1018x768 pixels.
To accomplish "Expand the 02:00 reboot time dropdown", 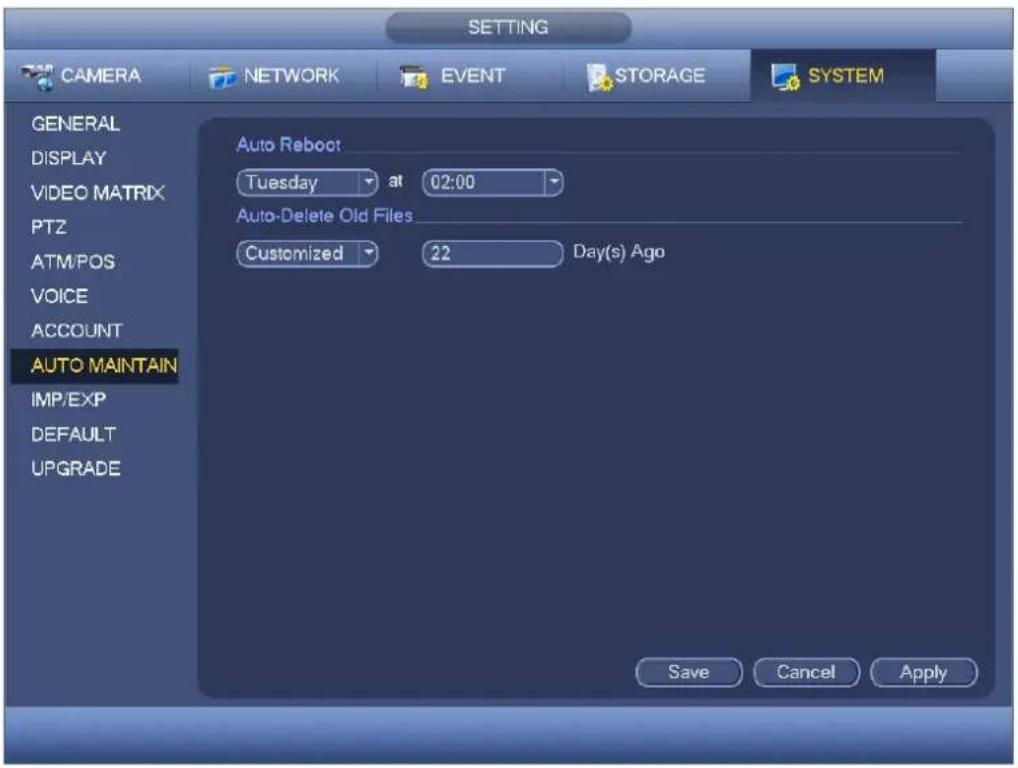I will tap(493, 182).
